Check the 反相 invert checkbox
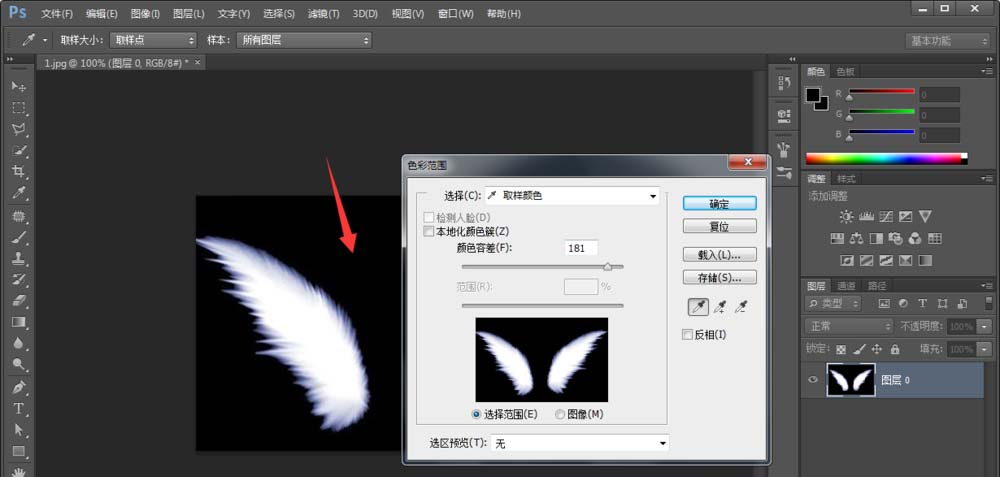 coord(687,334)
